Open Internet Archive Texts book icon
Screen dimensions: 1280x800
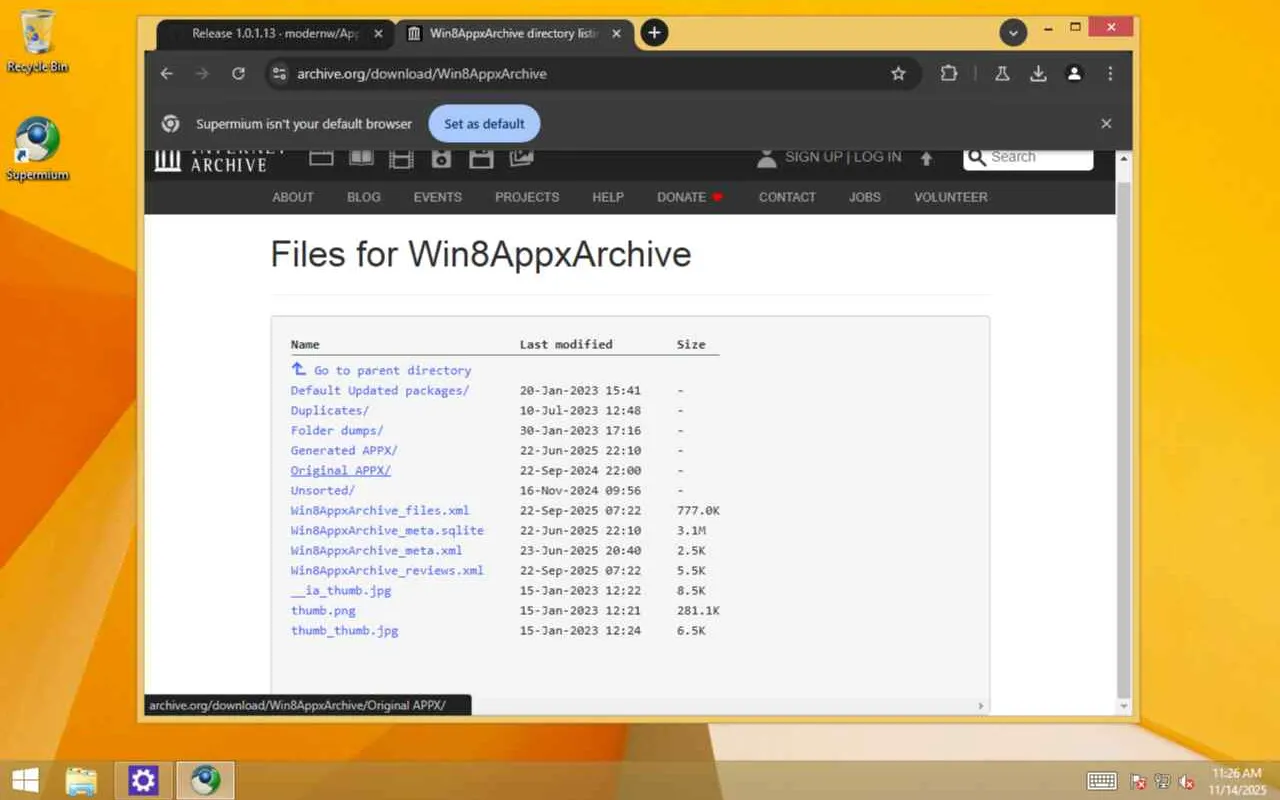[361, 157]
